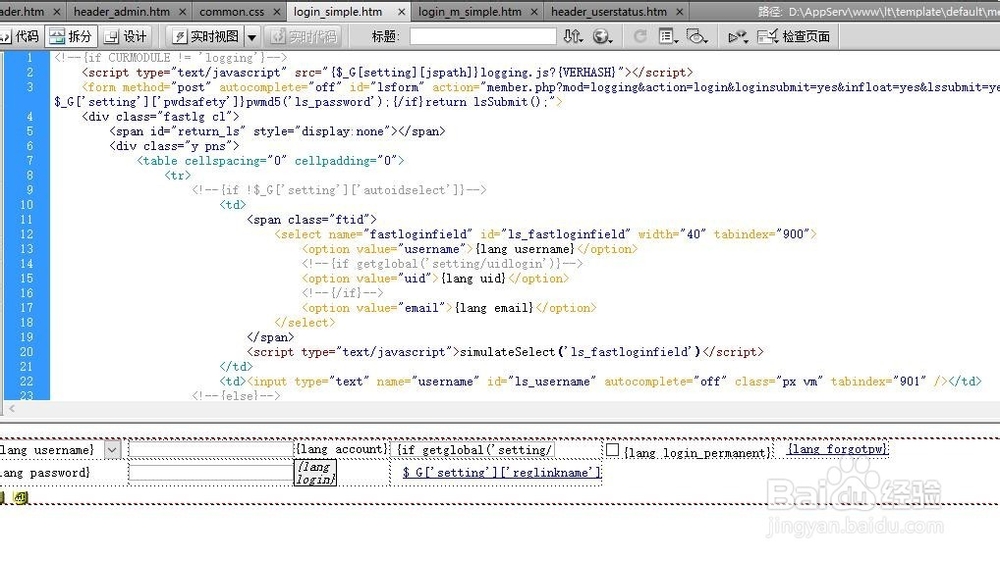Click the form method="post" code line
The height and width of the screenshot is (561, 1000).
click(541, 87)
